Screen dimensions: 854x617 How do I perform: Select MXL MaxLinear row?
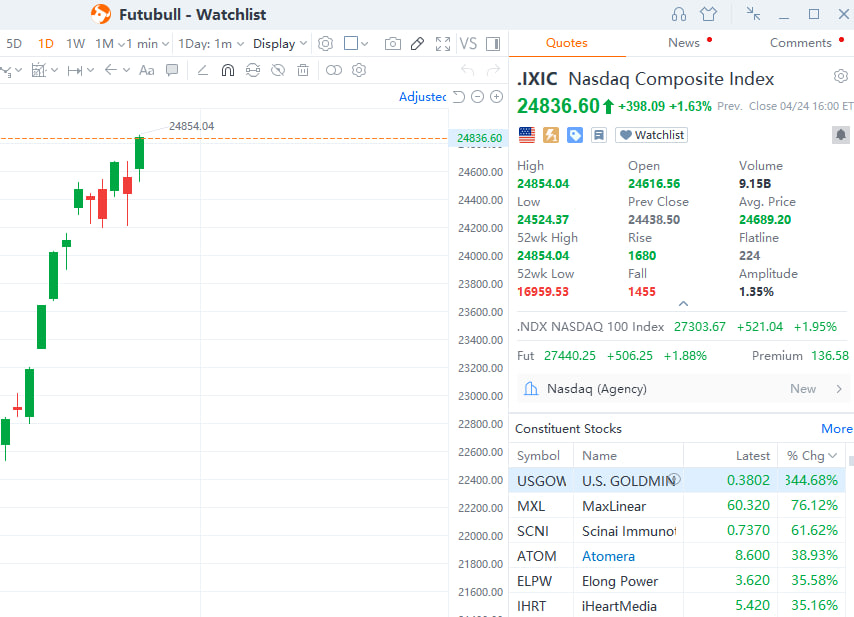click(x=677, y=506)
